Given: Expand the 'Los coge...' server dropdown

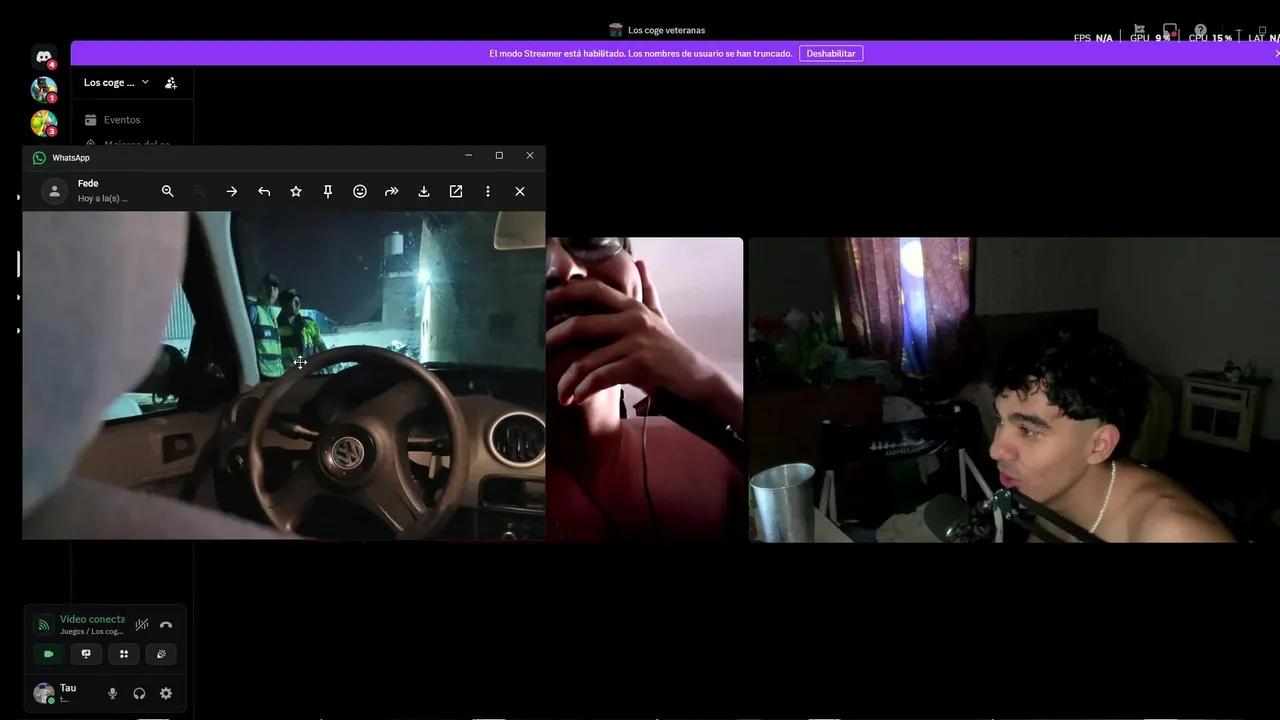Looking at the screenshot, I should tap(145, 82).
